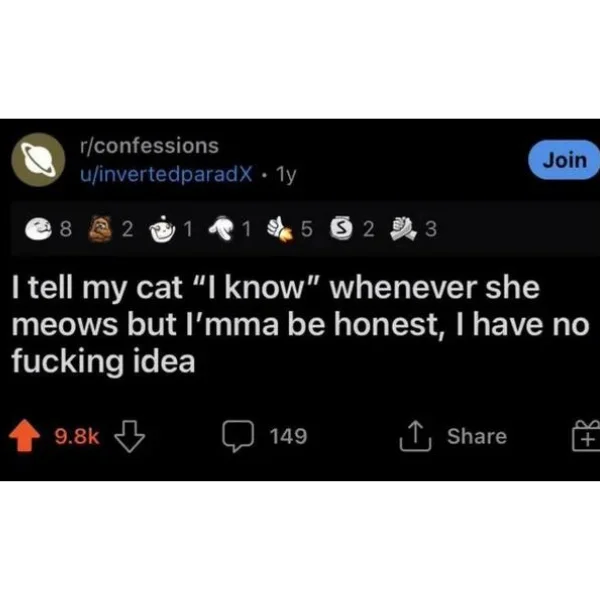Open the 149 comments count

[x=288, y=436]
